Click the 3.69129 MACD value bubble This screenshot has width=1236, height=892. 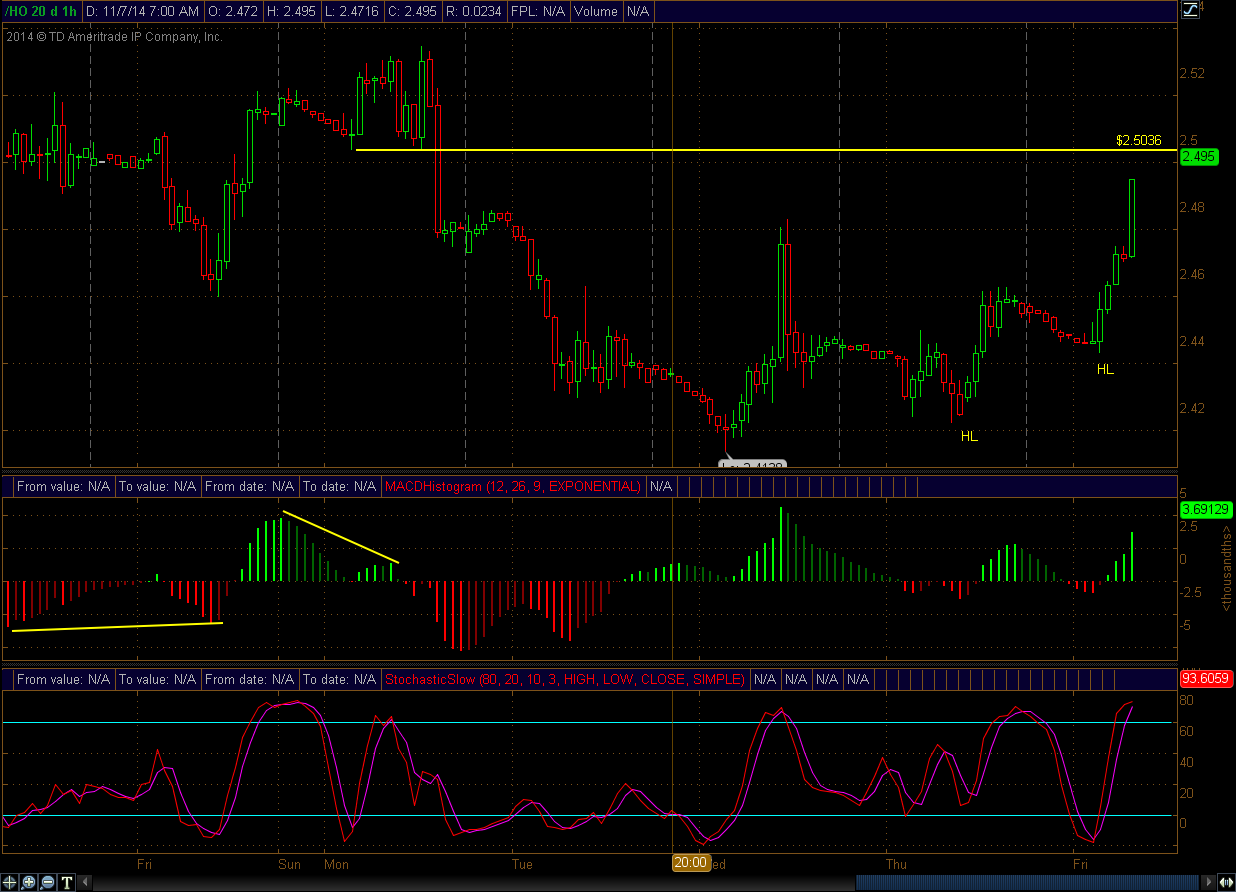[1204, 509]
